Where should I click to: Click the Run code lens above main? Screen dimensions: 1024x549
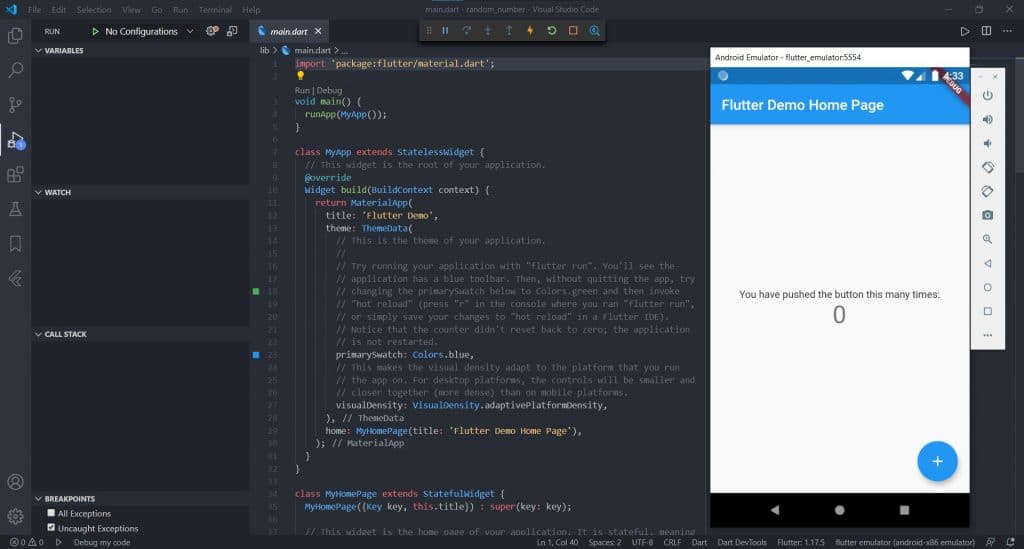302,90
